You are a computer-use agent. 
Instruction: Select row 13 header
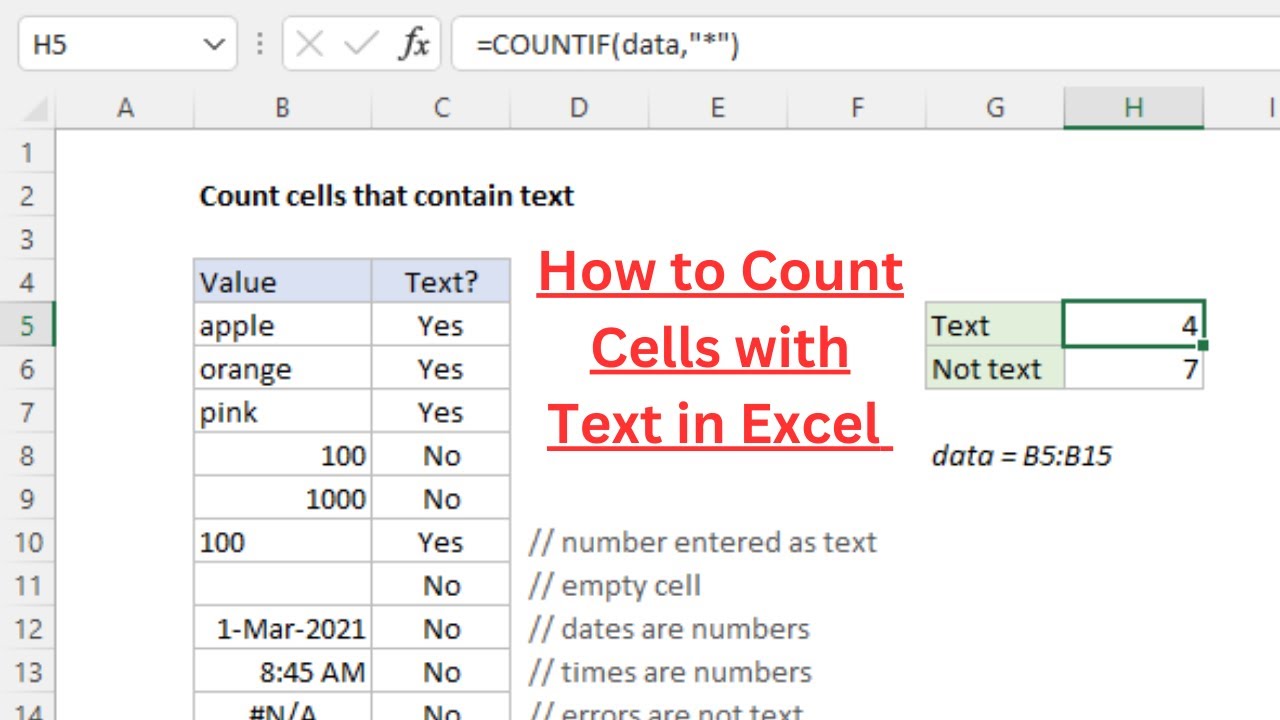[x=28, y=672]
